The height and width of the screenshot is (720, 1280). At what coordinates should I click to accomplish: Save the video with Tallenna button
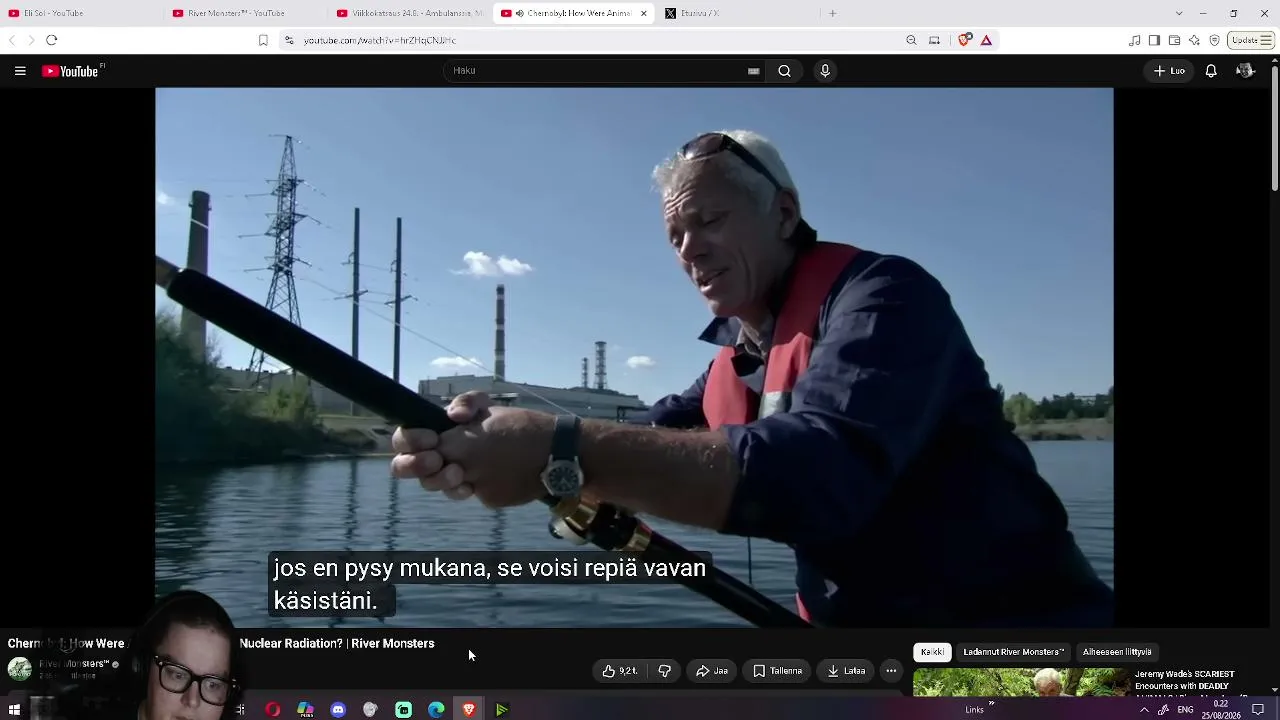tap(777, 671)
